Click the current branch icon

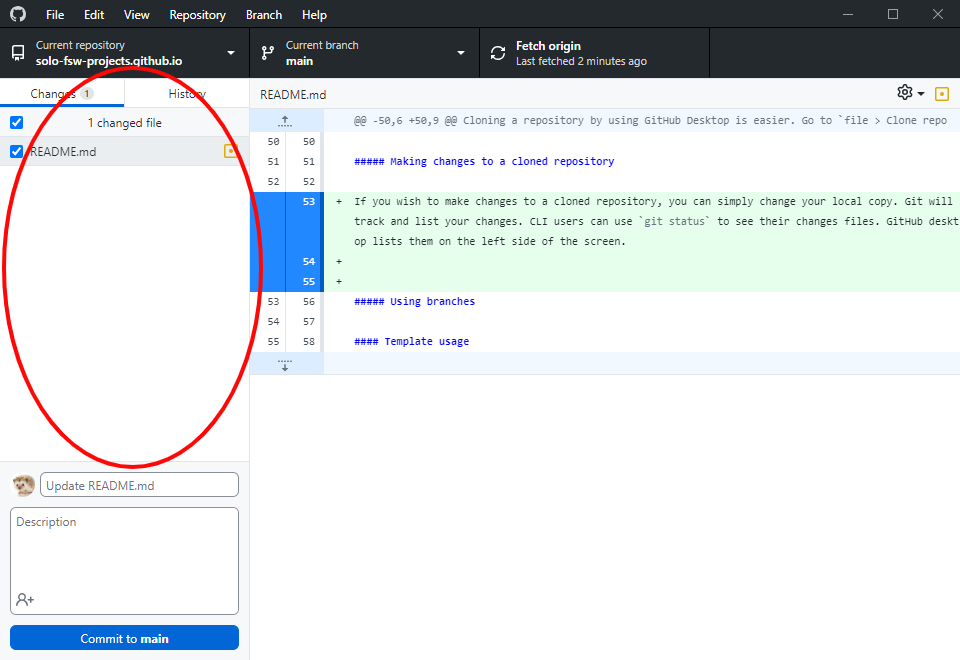(268, 53)
